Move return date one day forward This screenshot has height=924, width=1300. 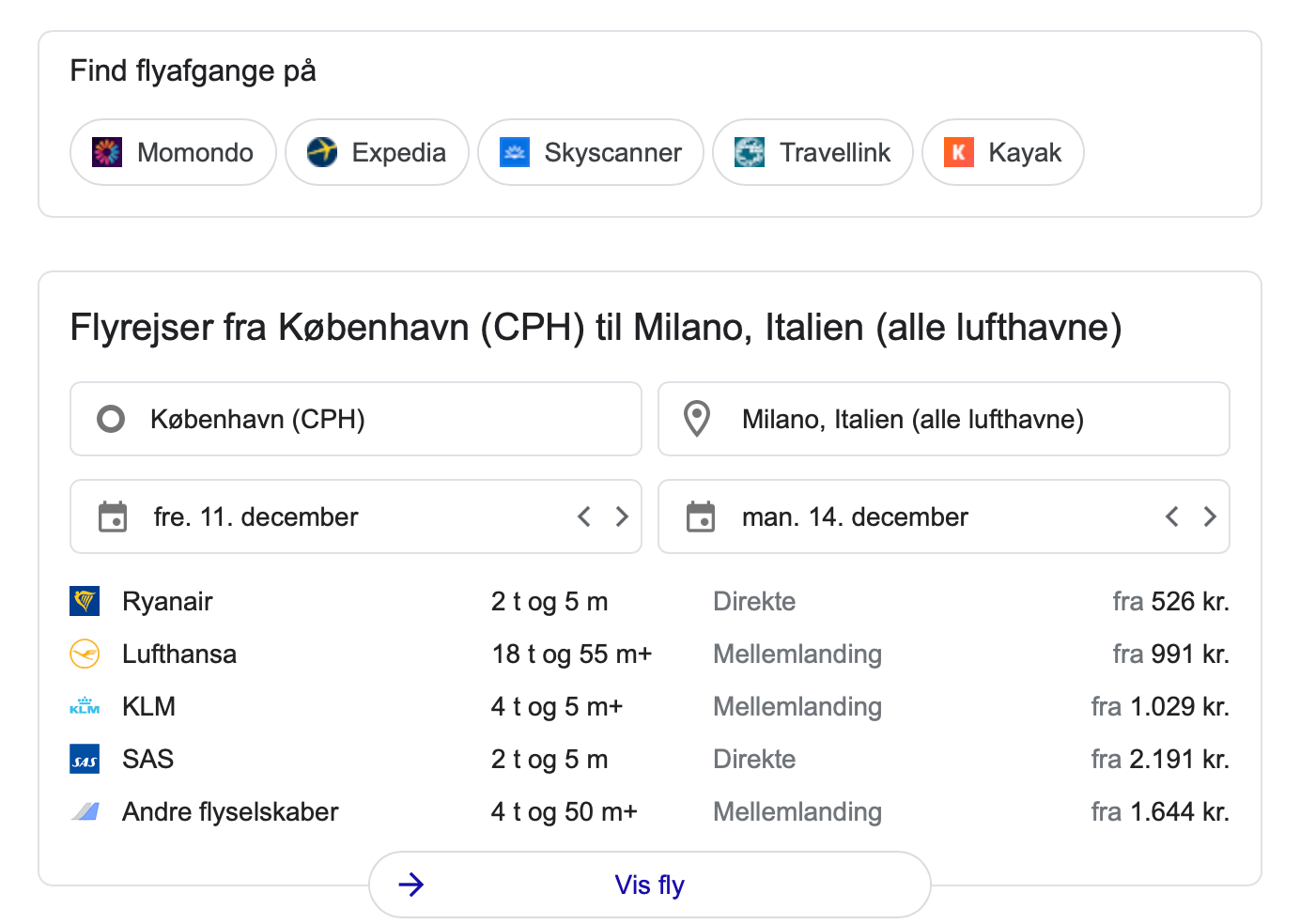(1210, 516)
